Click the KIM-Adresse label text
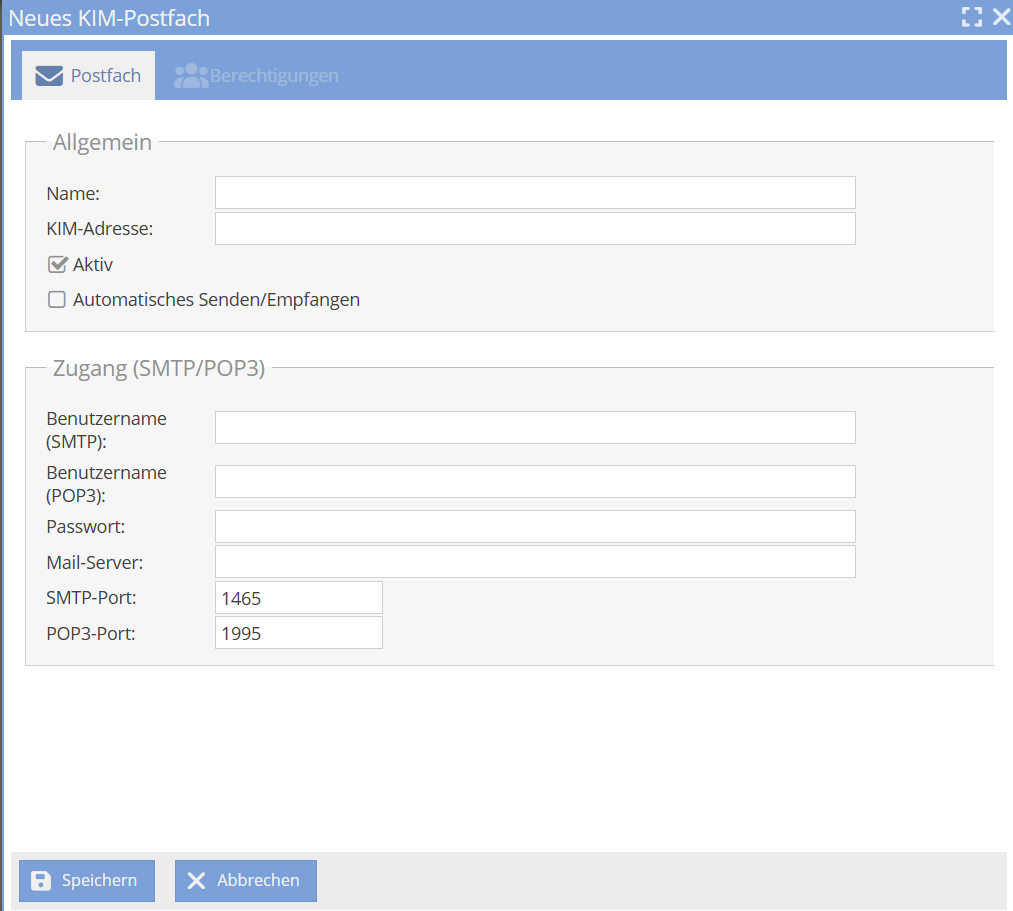Viewport: 1013px width, 911px height. [99, 229]
